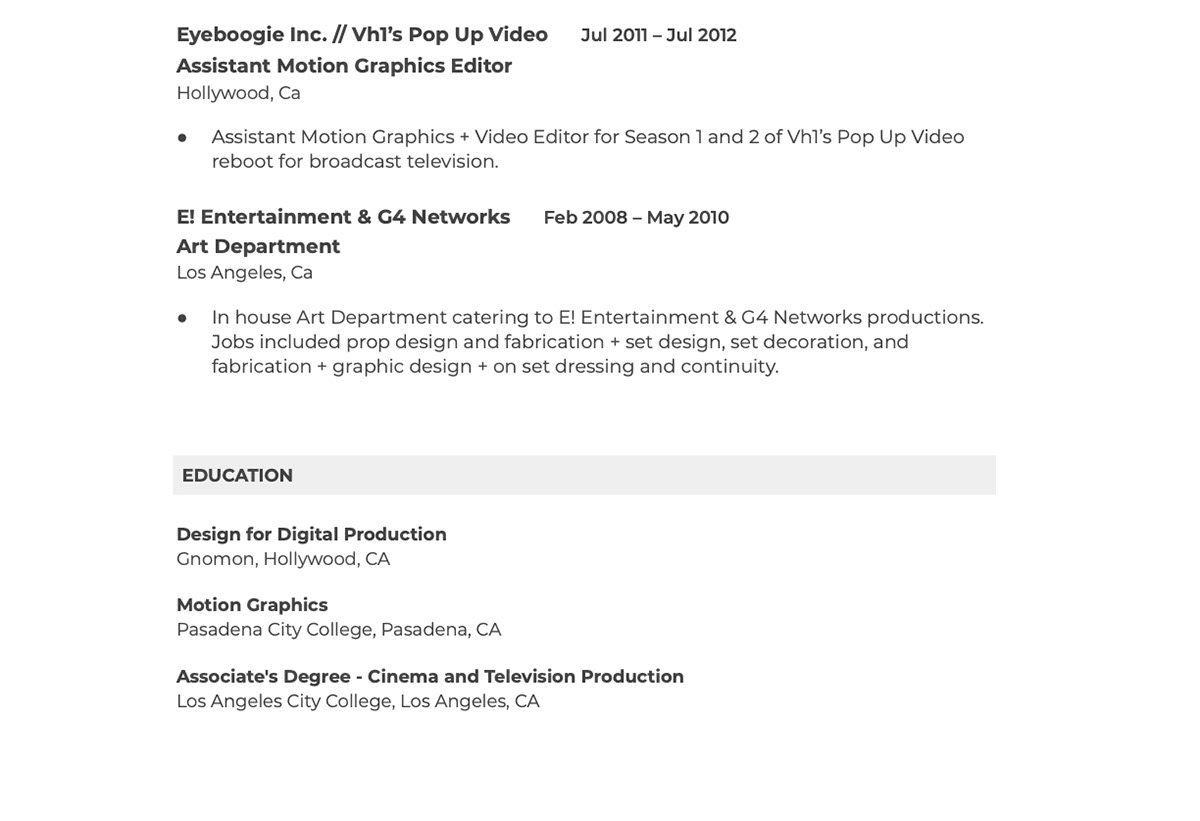Click the EDUCATION section header bar
1200x821 pixels.
coord(583,475)
